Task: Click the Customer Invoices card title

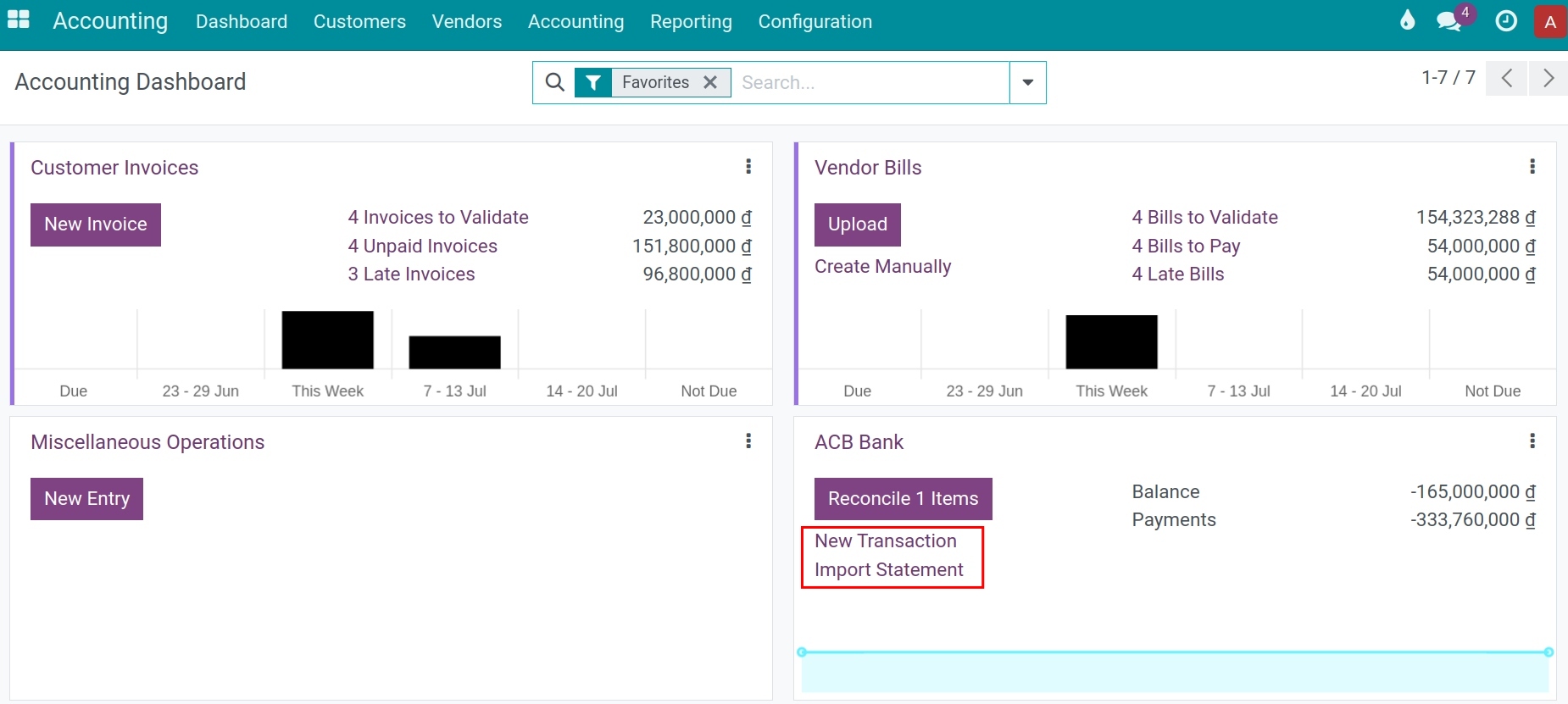Action: point(114,168)
